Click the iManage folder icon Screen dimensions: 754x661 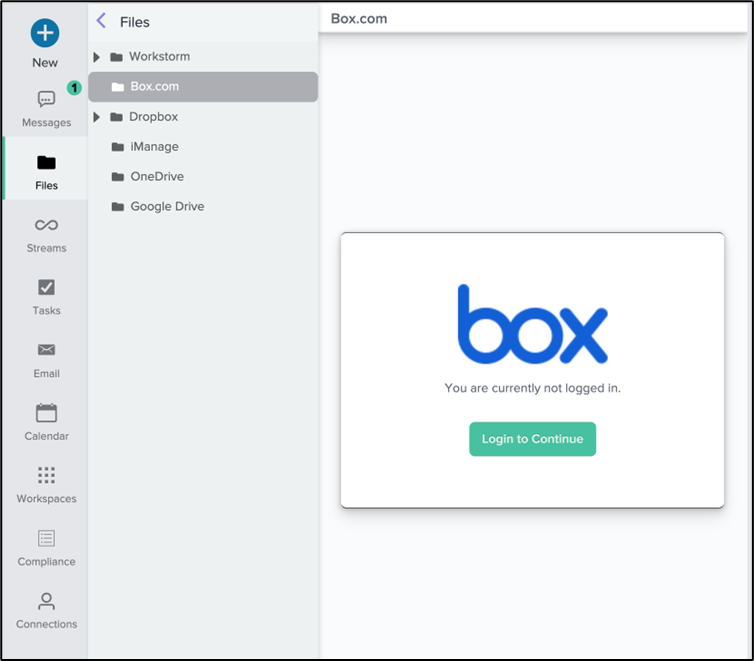118,147
